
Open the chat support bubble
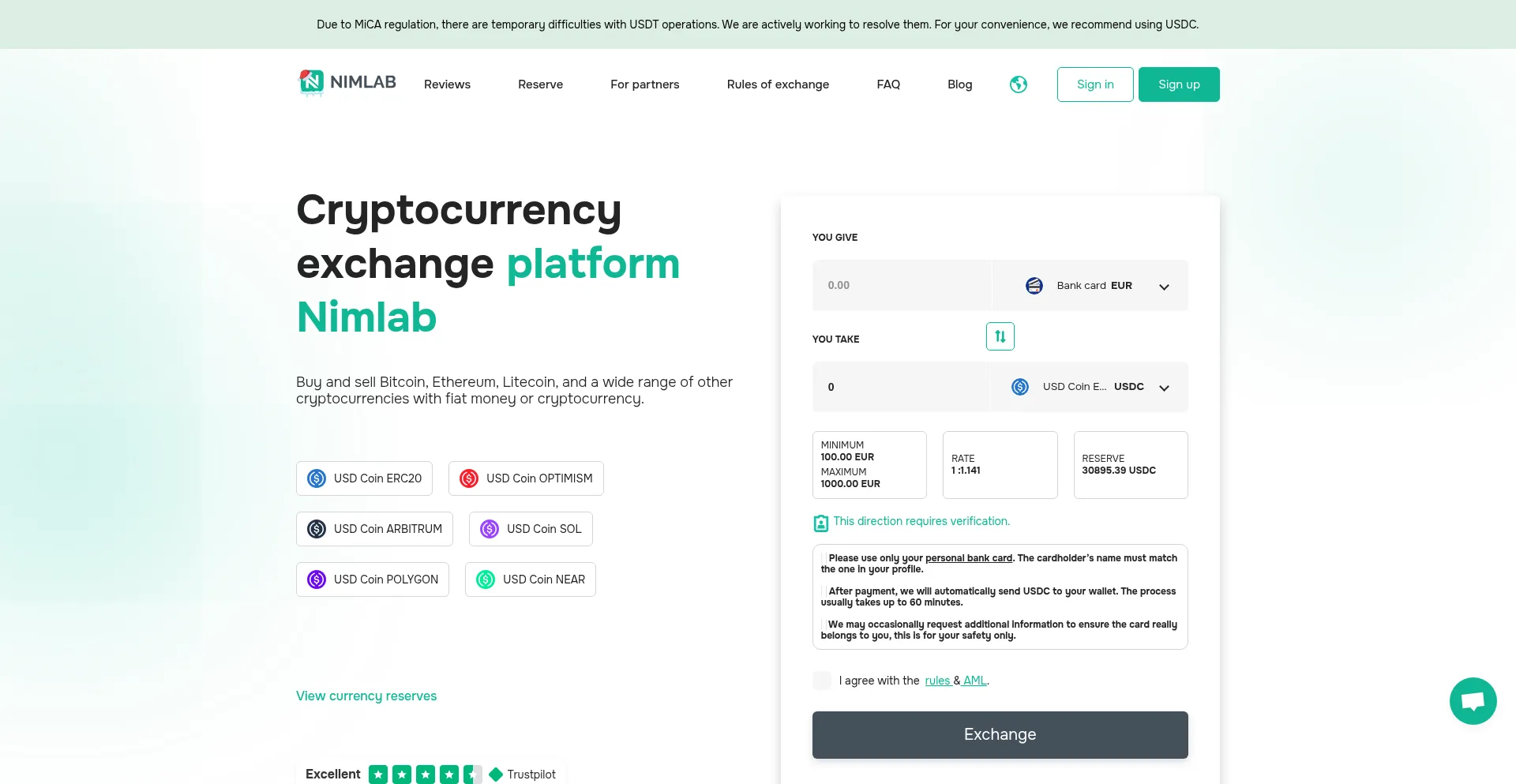(1473, 700)
